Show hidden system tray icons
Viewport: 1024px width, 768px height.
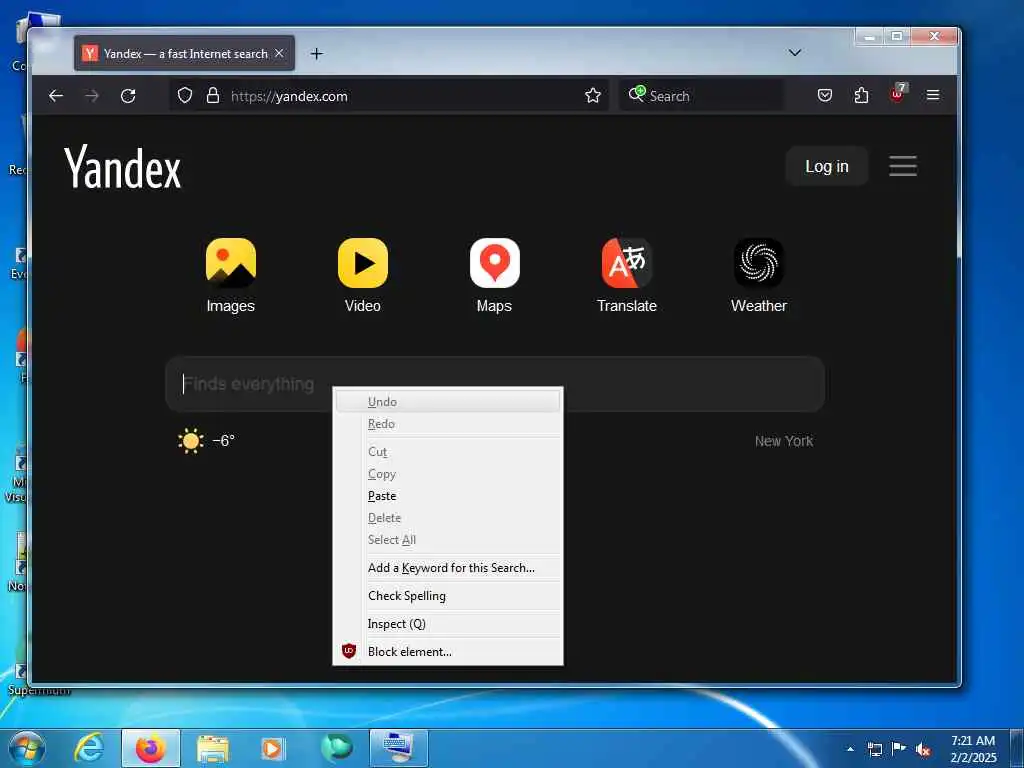point(850,749)
